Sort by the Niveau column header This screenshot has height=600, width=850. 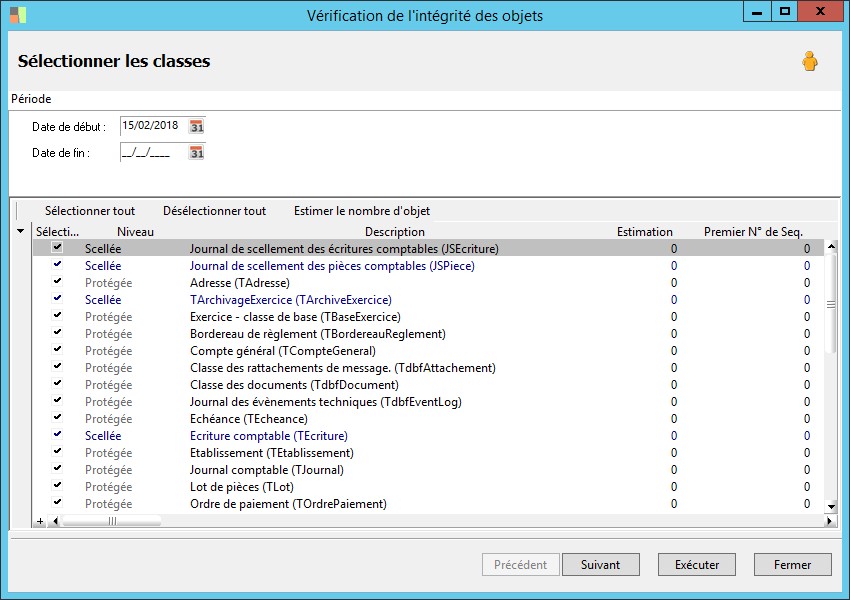pyautogui.click(x=135, y=231)
